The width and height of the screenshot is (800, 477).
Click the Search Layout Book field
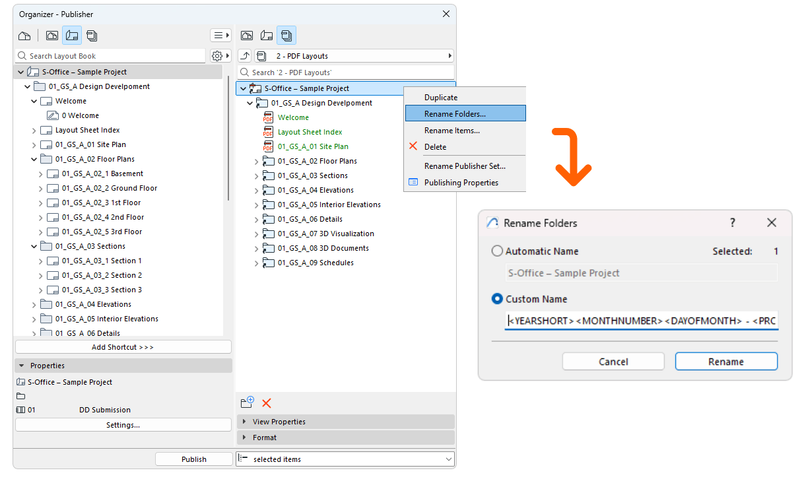pyautogui.click(x=111, y=56)
